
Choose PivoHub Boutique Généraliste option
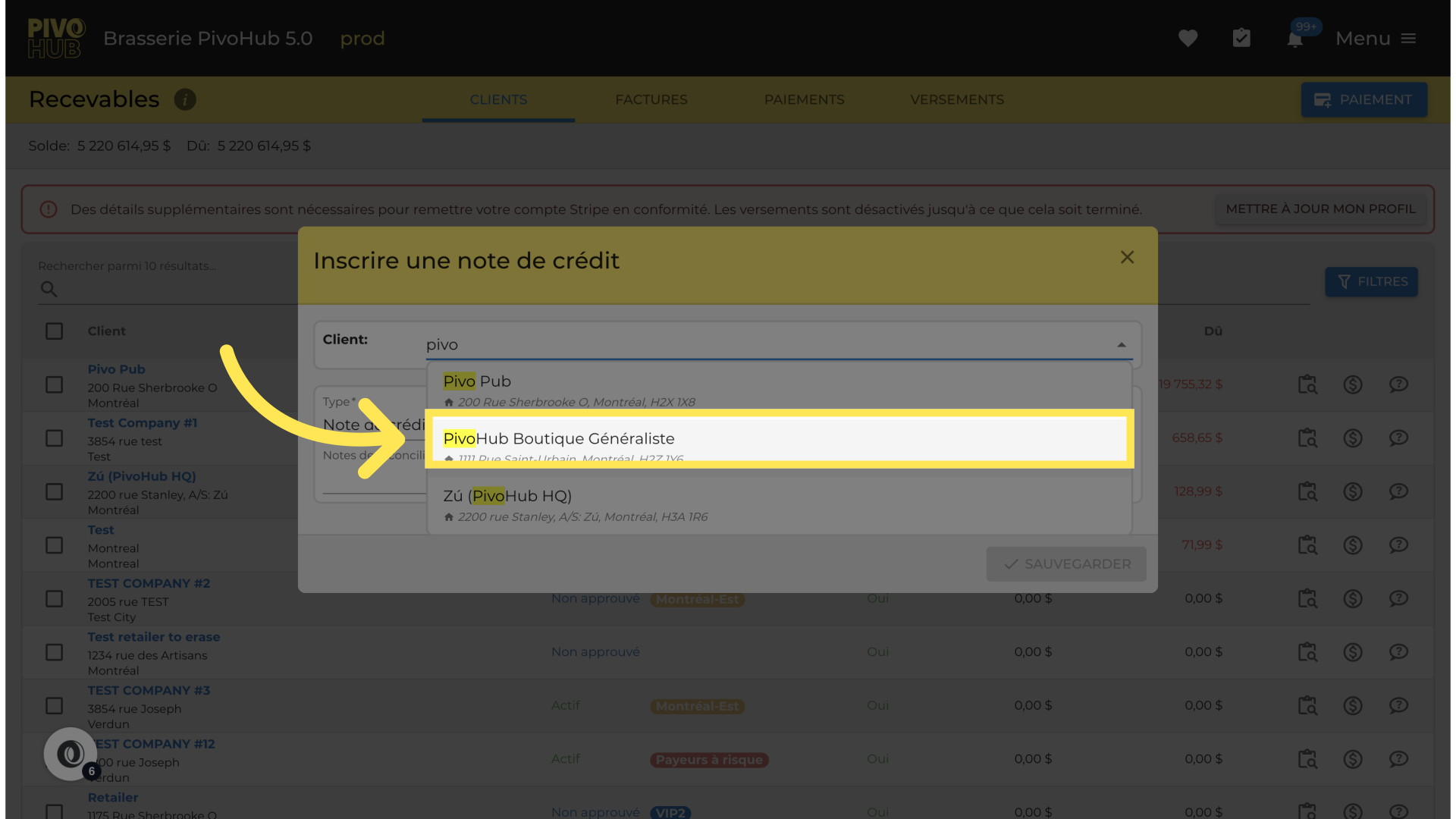[x=779, y=439]
